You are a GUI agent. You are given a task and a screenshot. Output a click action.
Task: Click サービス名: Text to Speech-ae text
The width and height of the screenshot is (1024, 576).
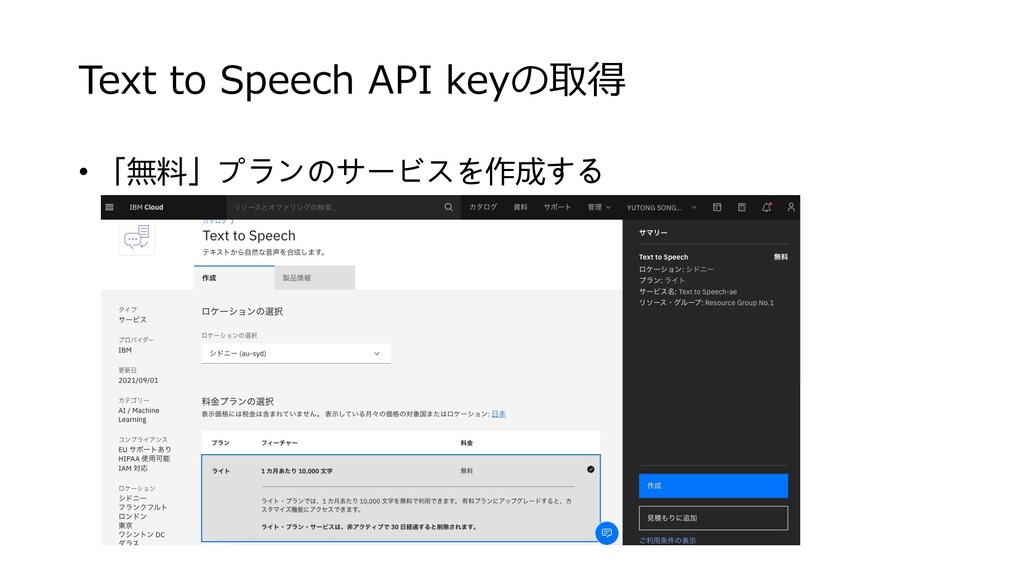tap(688, 292)
